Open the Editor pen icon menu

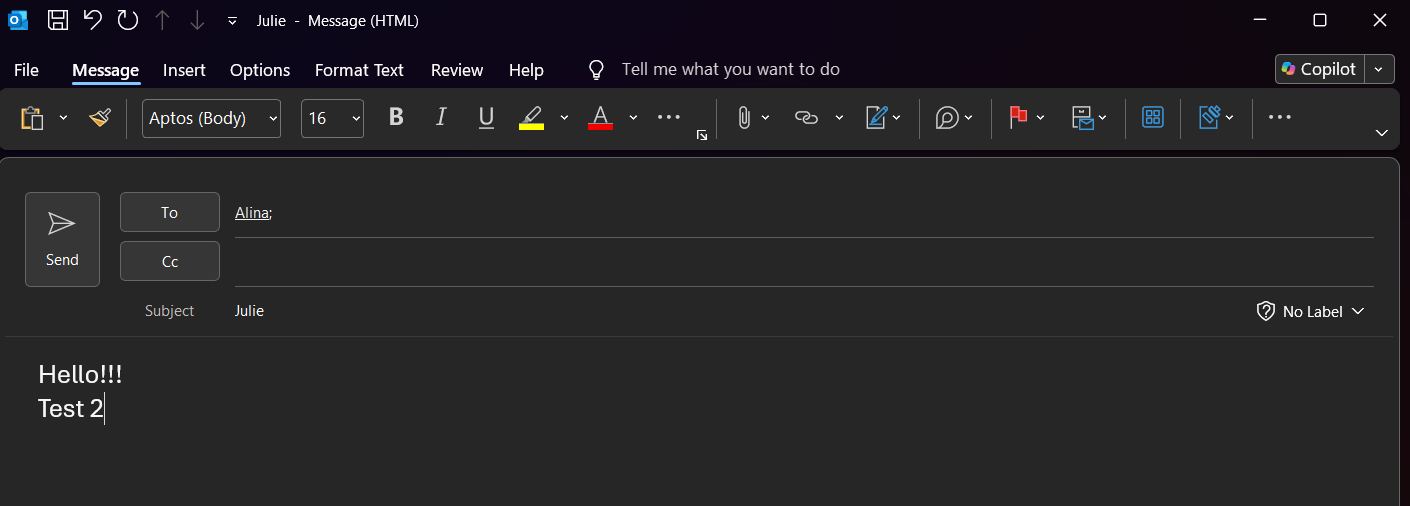click(x=1216, y=118)
